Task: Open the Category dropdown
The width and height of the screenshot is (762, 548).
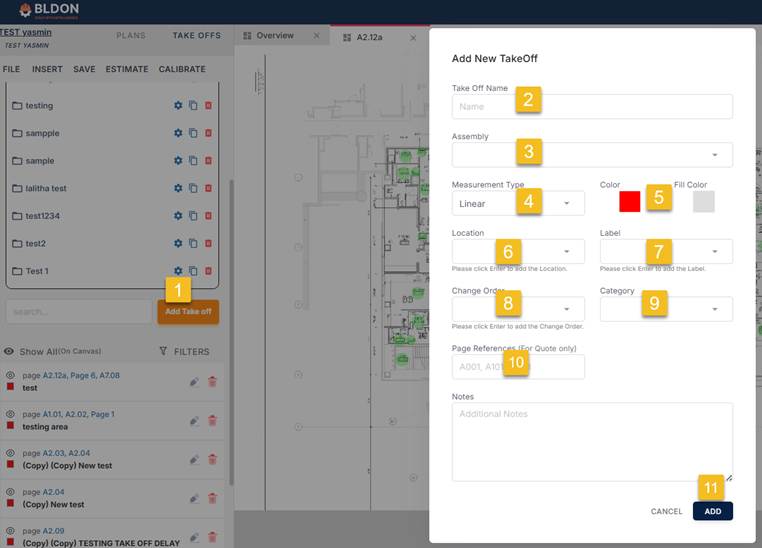Action: click(665, 310)
